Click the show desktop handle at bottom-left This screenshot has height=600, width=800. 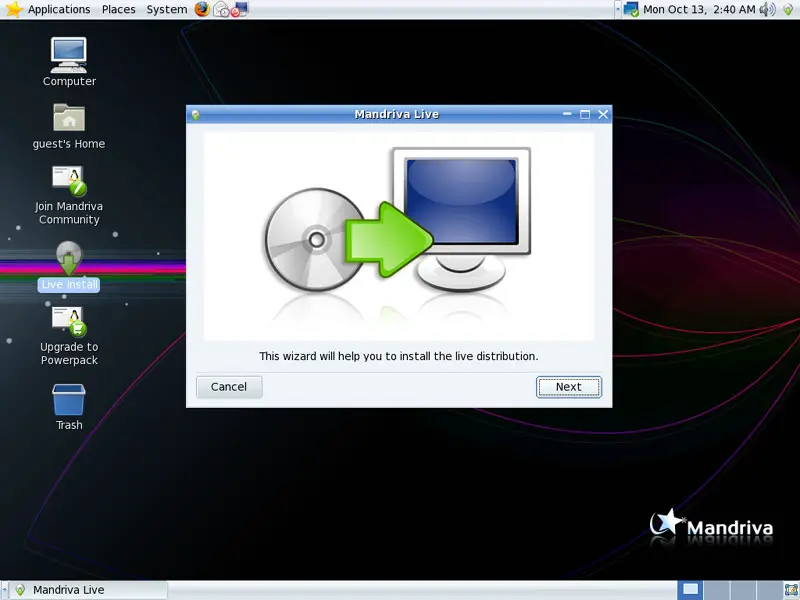pyautogui.click(x=4, y=590)
